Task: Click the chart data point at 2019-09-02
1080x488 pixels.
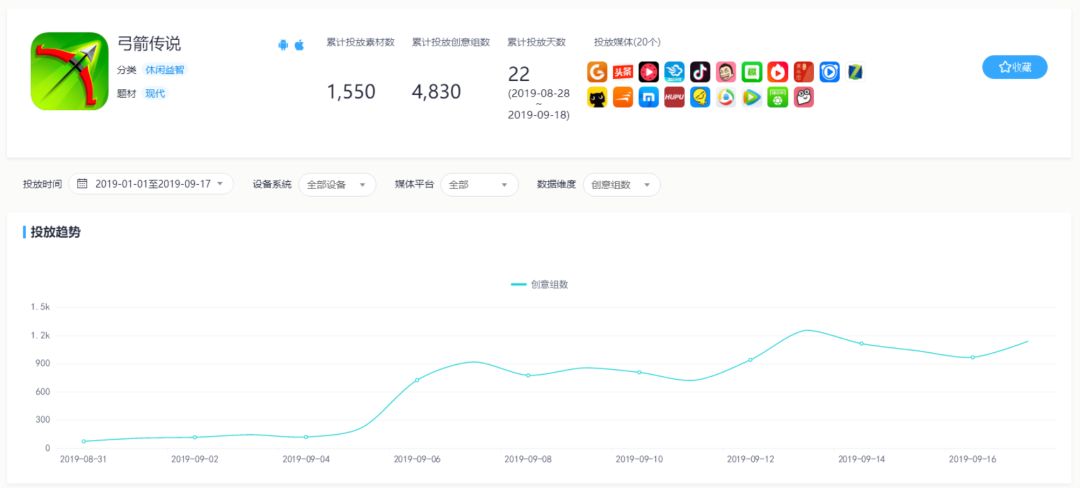Action: click(x=195, y=437)
